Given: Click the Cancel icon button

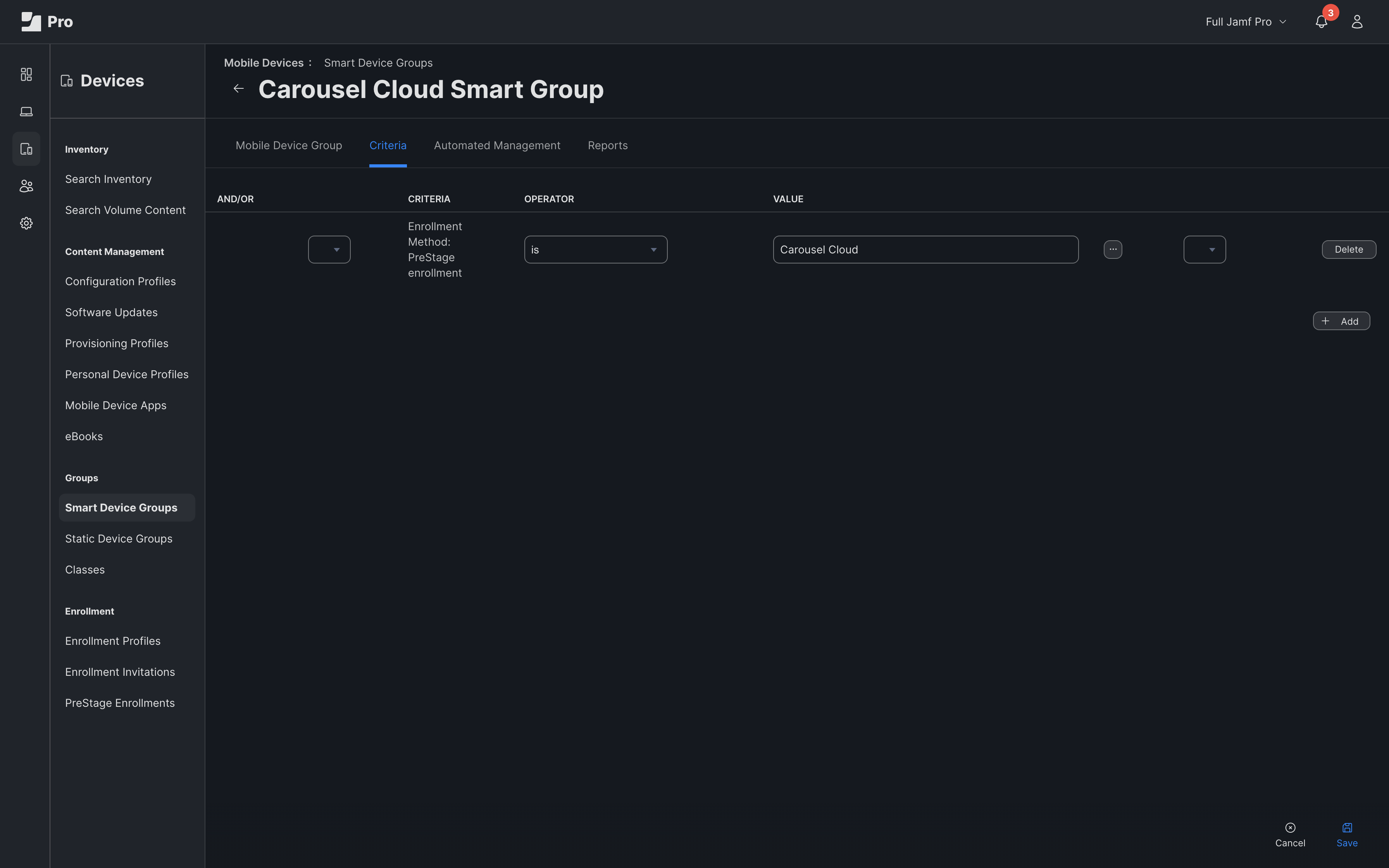Looking at the screenshot, I should pos(1290,834).
